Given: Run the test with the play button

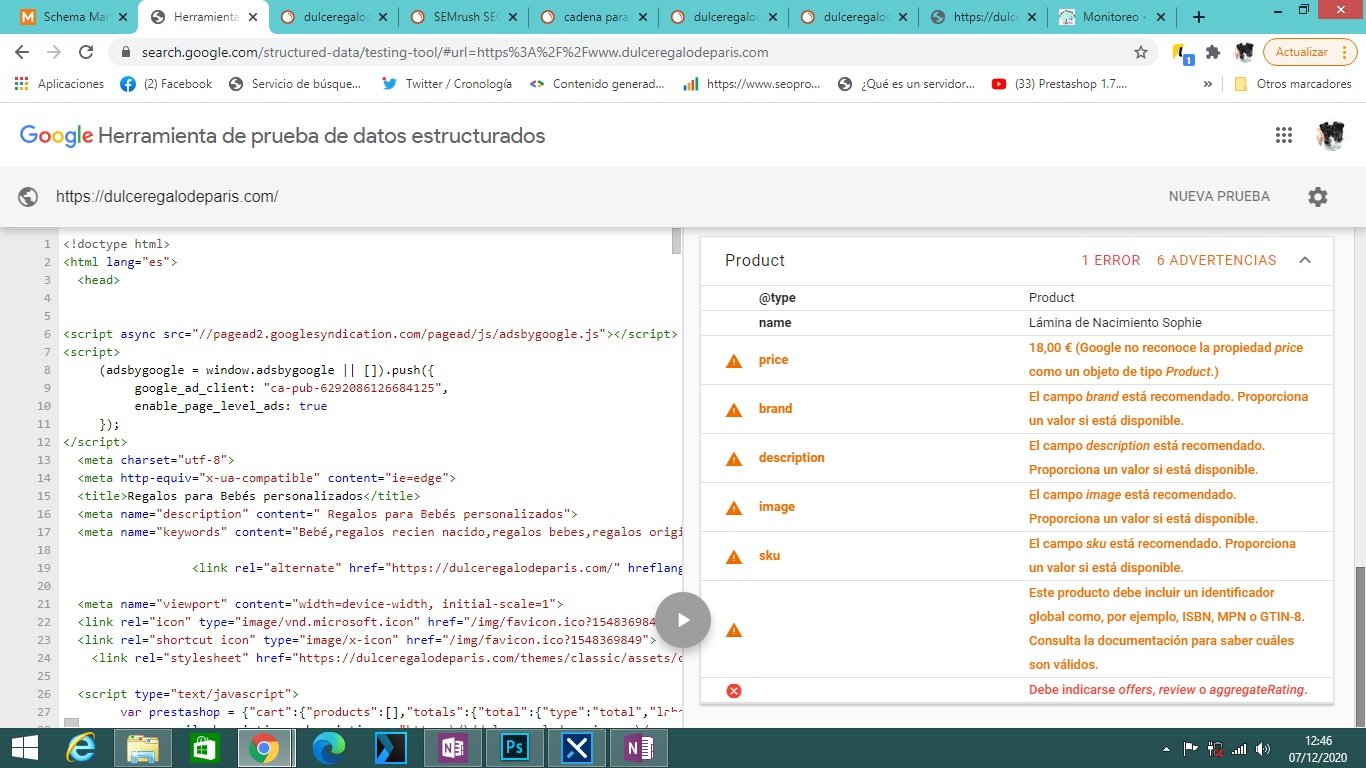Looking at the screenshot, I should 683,620.
